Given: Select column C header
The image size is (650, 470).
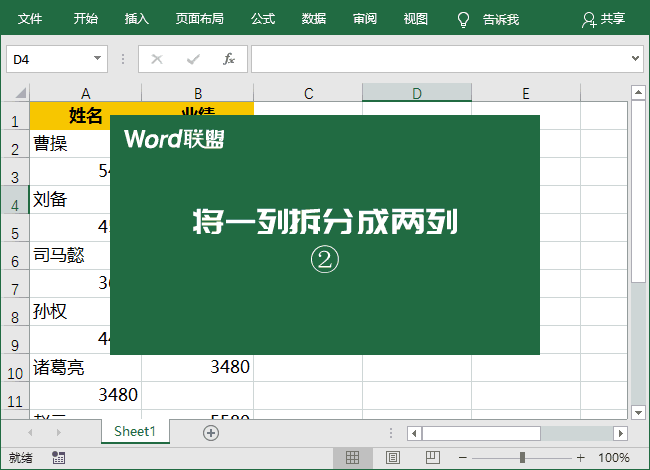Looking at the screenshot, I should [x=308, y=93].
